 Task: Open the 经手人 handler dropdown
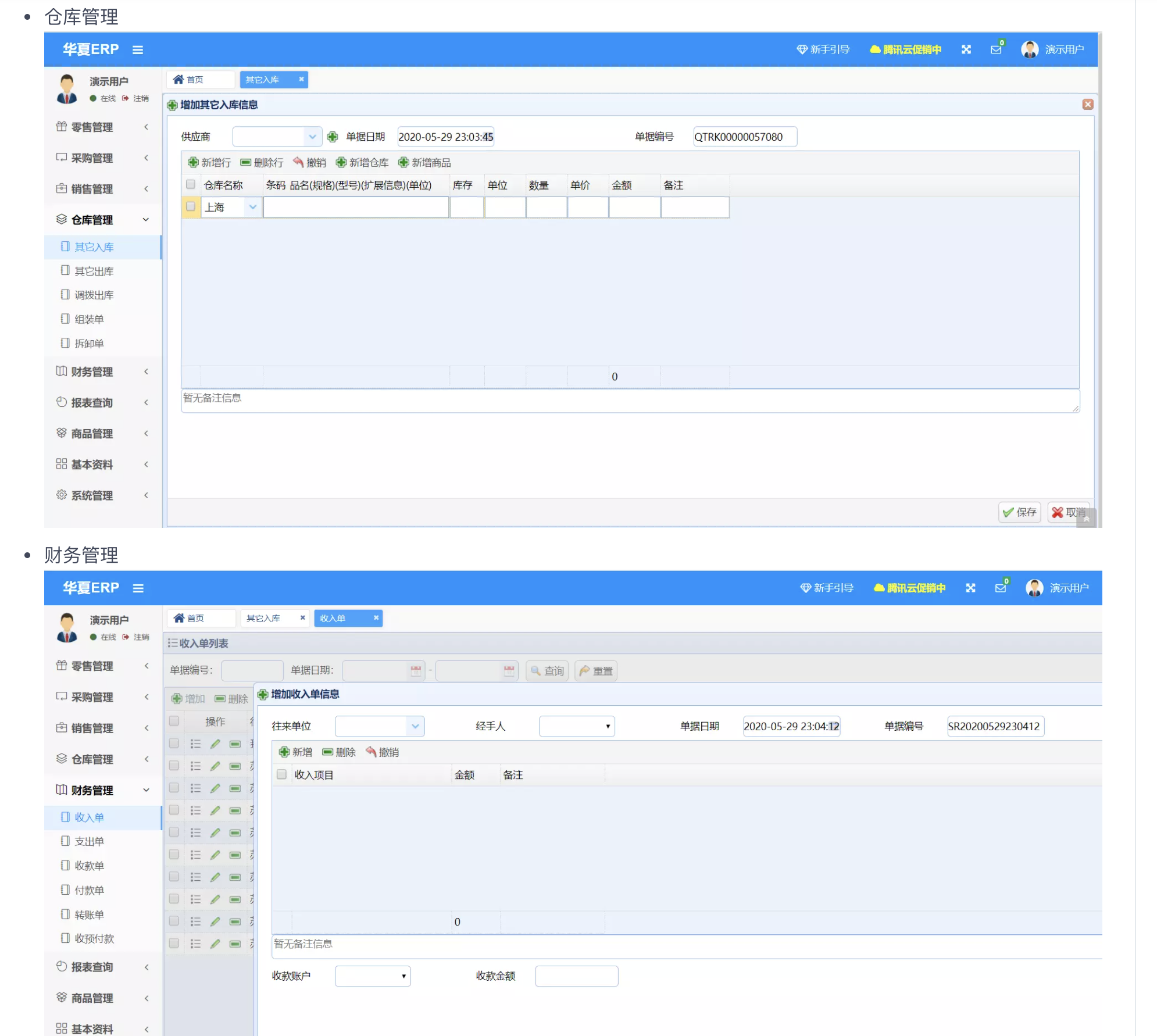click(576, 726)
